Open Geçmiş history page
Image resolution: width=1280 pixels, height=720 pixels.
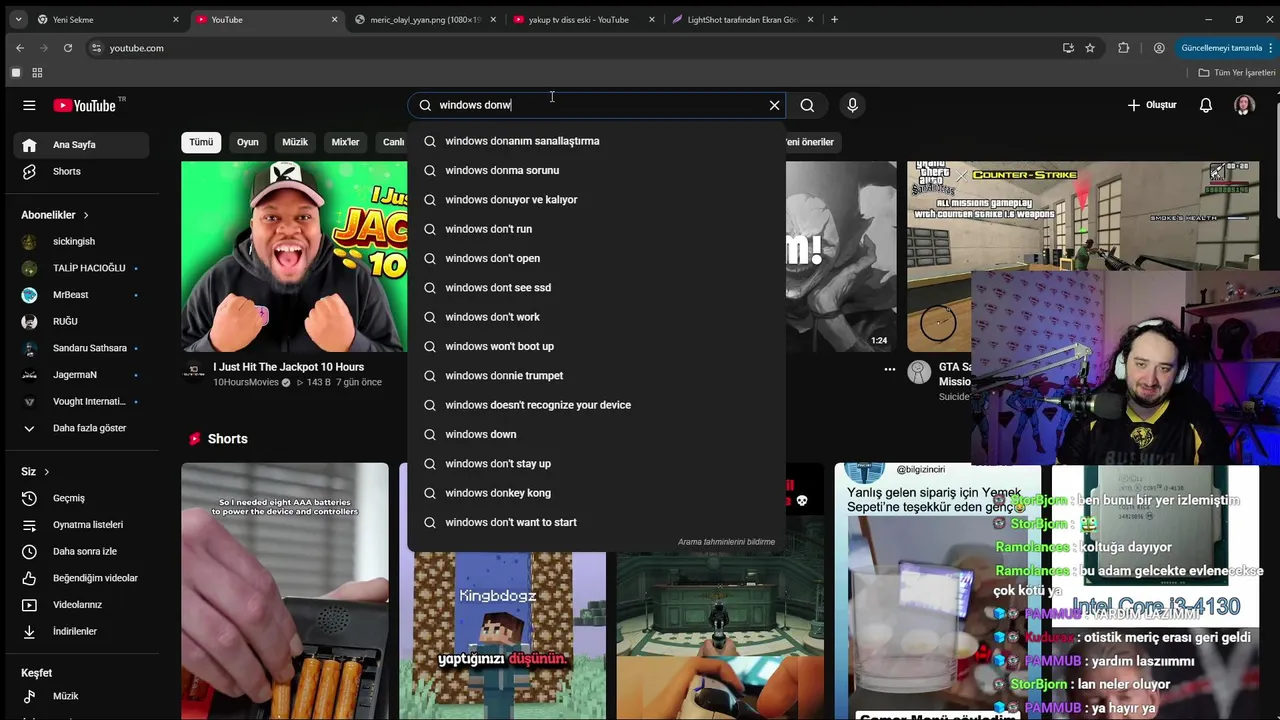coord(82,498)
